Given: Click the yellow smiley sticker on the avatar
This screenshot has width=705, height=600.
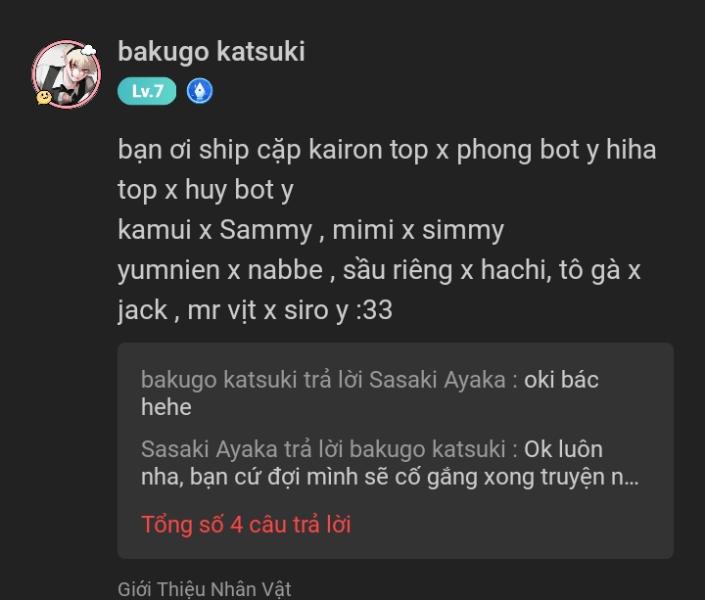Looking at the screenshot, I should [44, 97].
